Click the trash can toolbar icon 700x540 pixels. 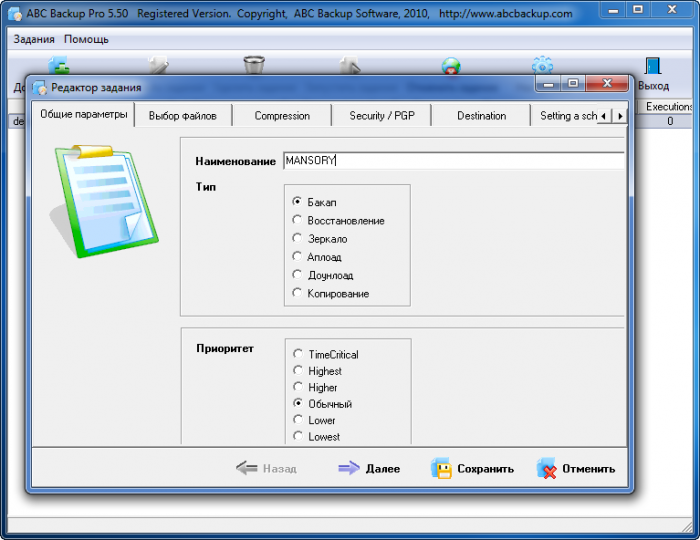tap(254, 65)
